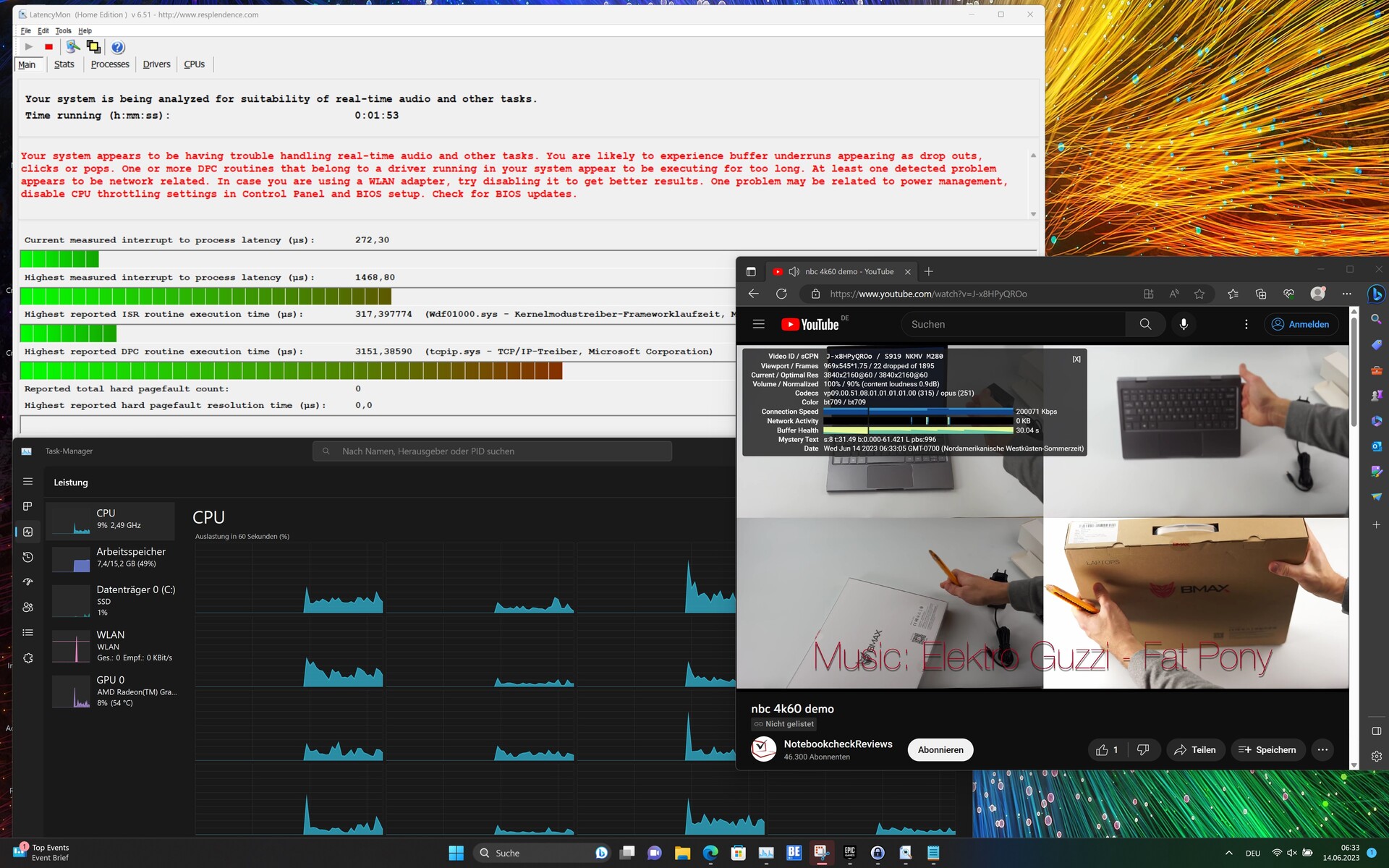Screen dimensions: 1389x868
Task: Open the Tools menu
Action: 63,31
